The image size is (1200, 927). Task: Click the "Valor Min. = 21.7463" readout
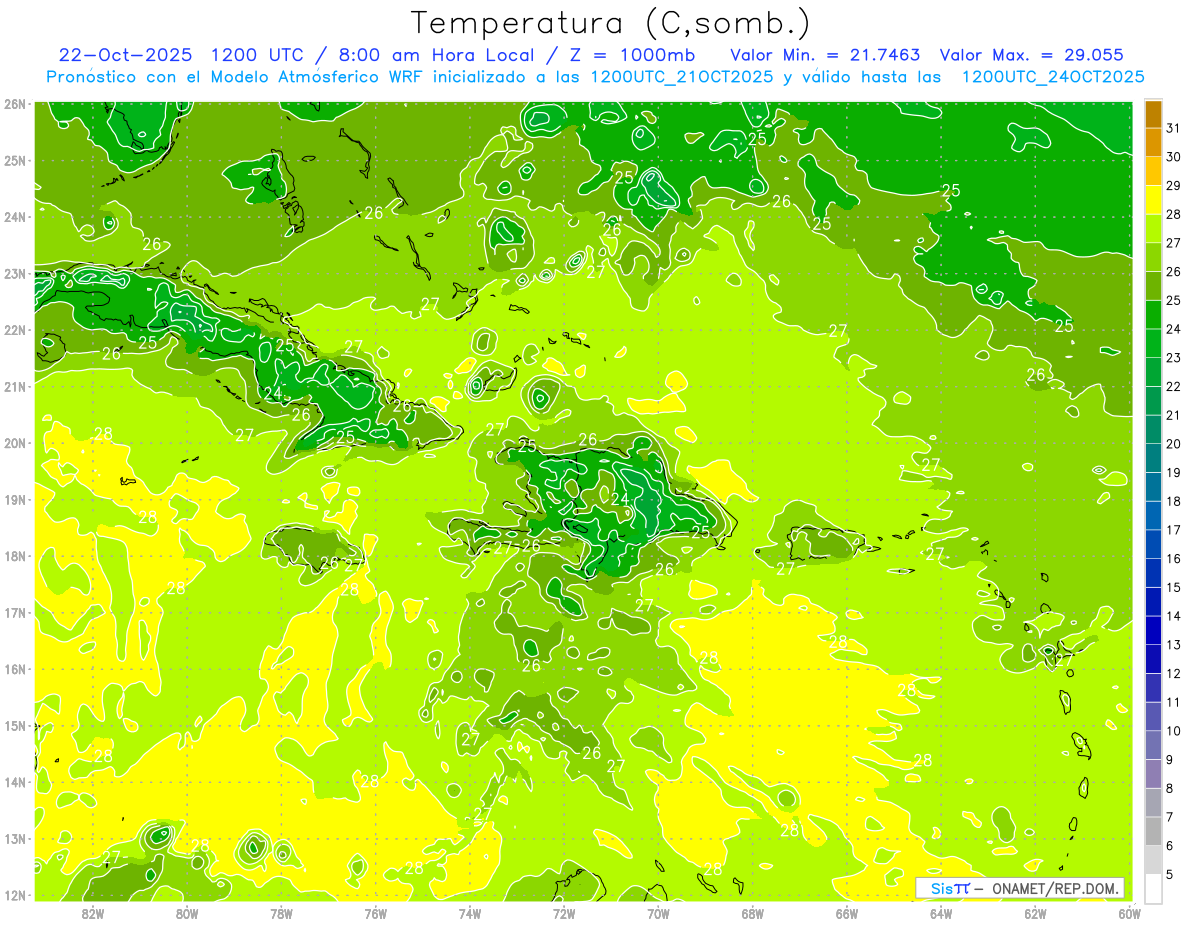(825, 55)
